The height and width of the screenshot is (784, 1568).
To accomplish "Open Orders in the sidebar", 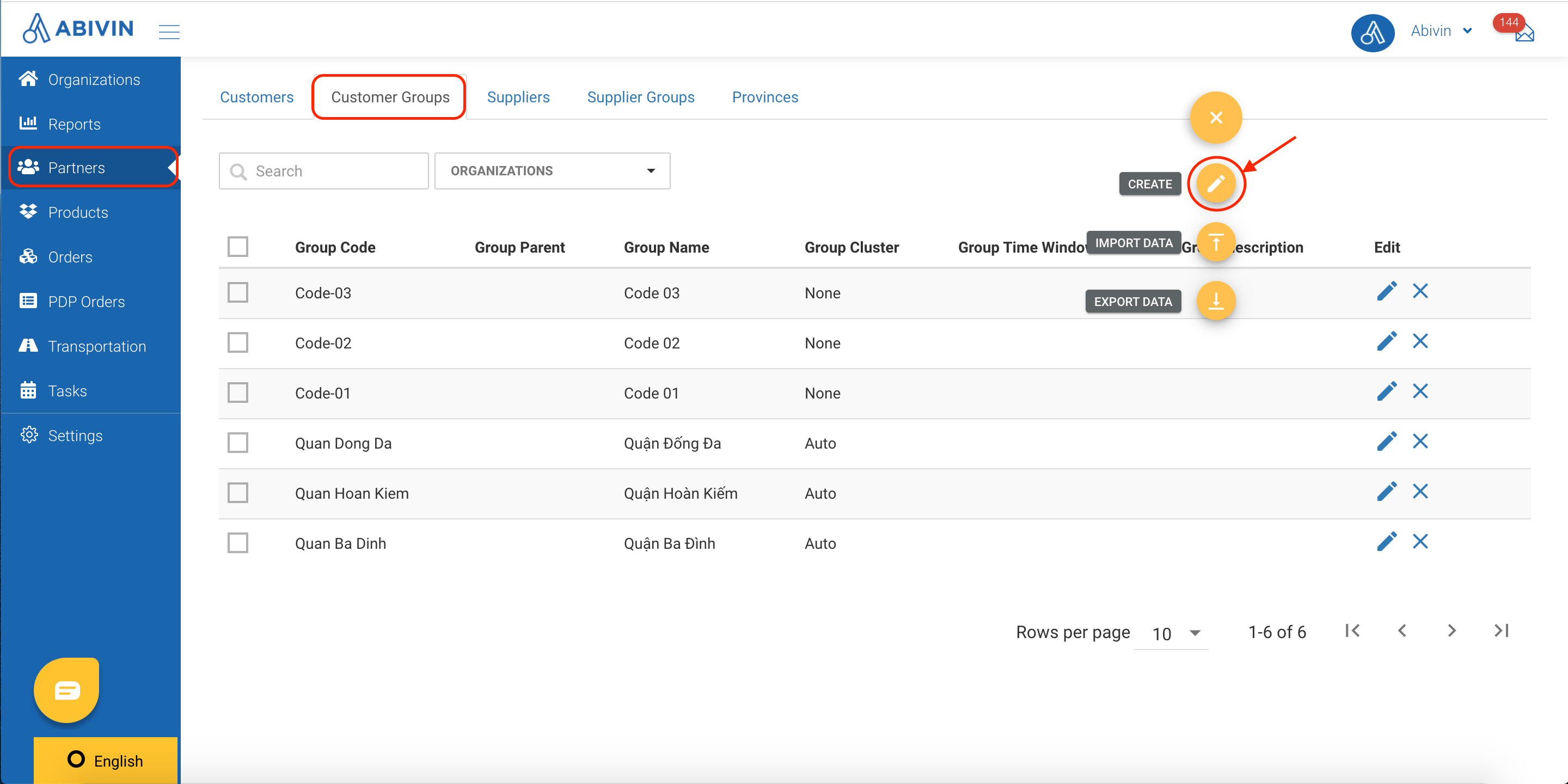I will pos(91,257).
